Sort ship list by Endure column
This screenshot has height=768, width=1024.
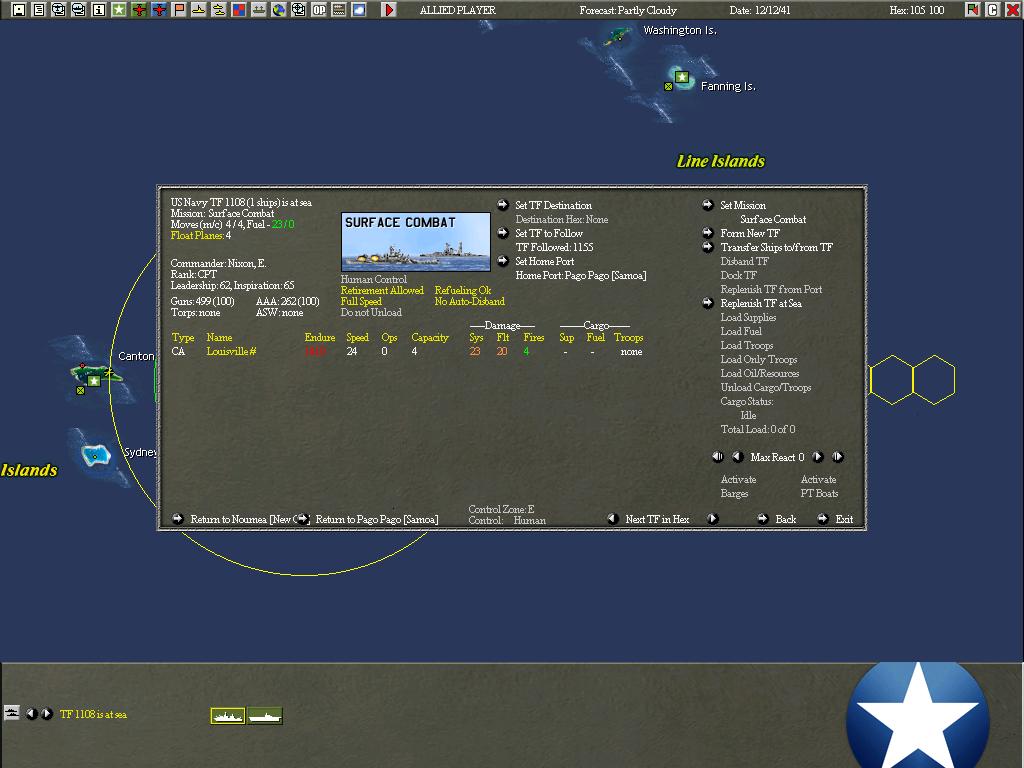319,338
